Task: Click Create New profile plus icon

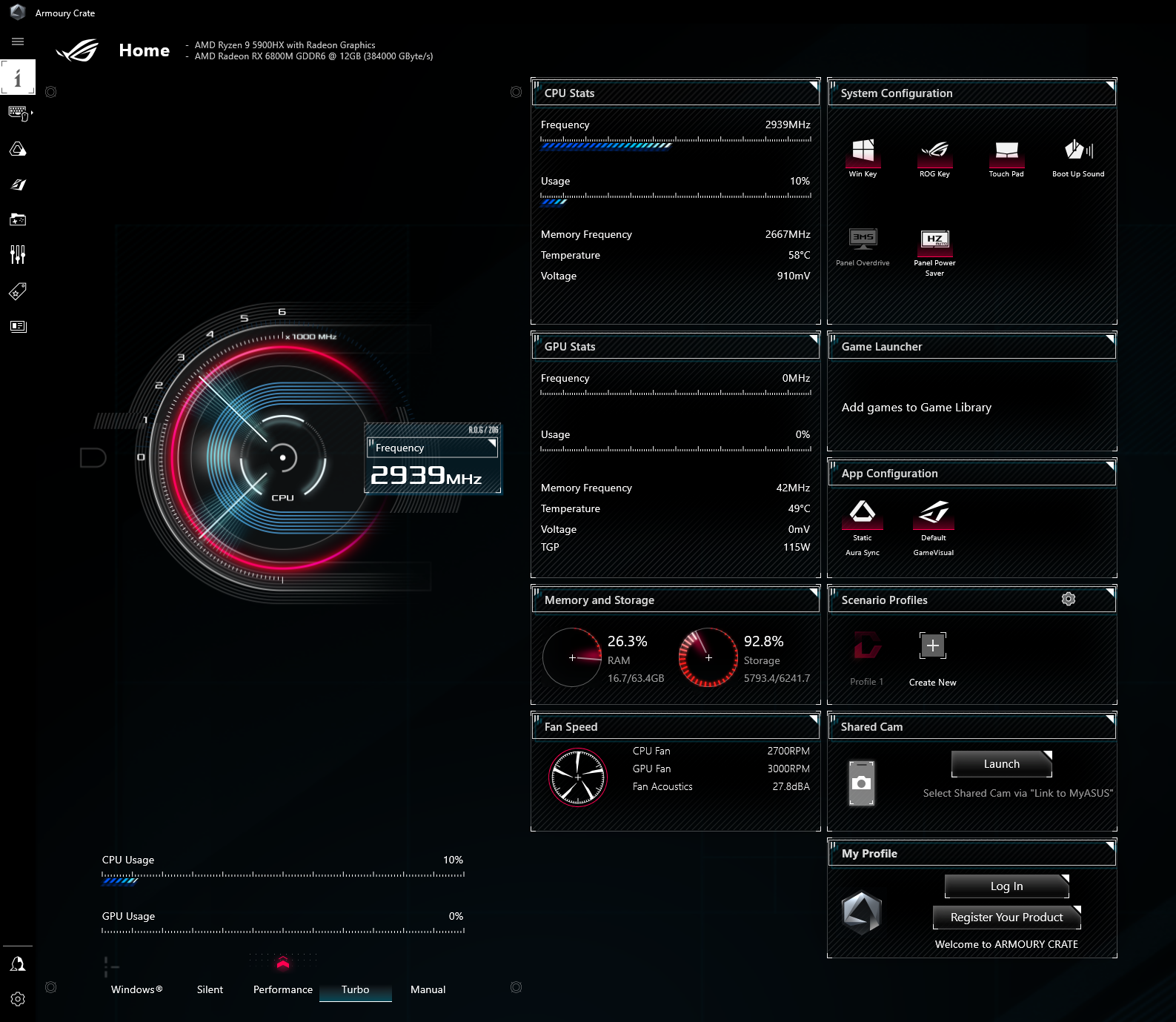Action: 933,646
